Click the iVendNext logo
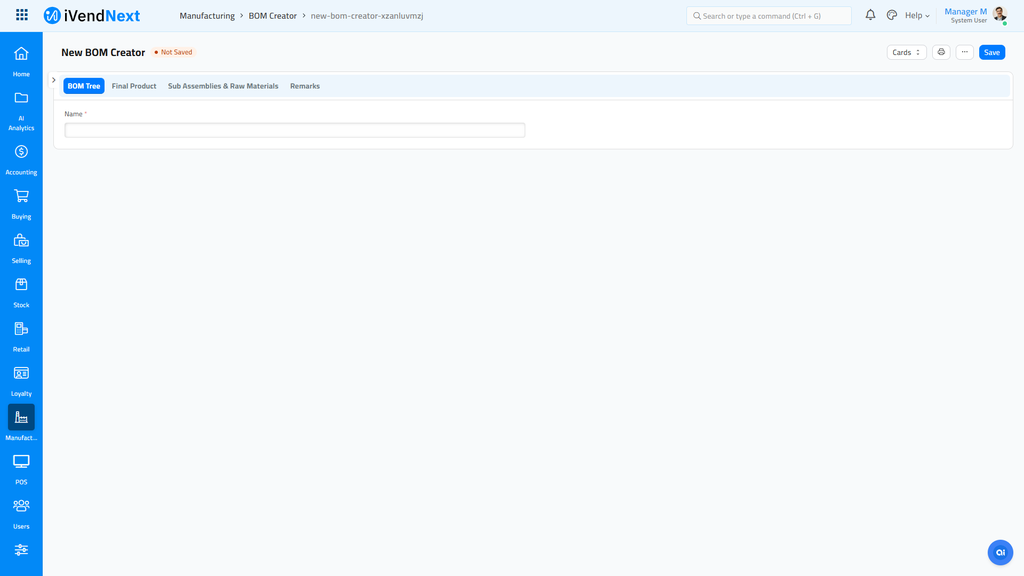 click(91, 16)
